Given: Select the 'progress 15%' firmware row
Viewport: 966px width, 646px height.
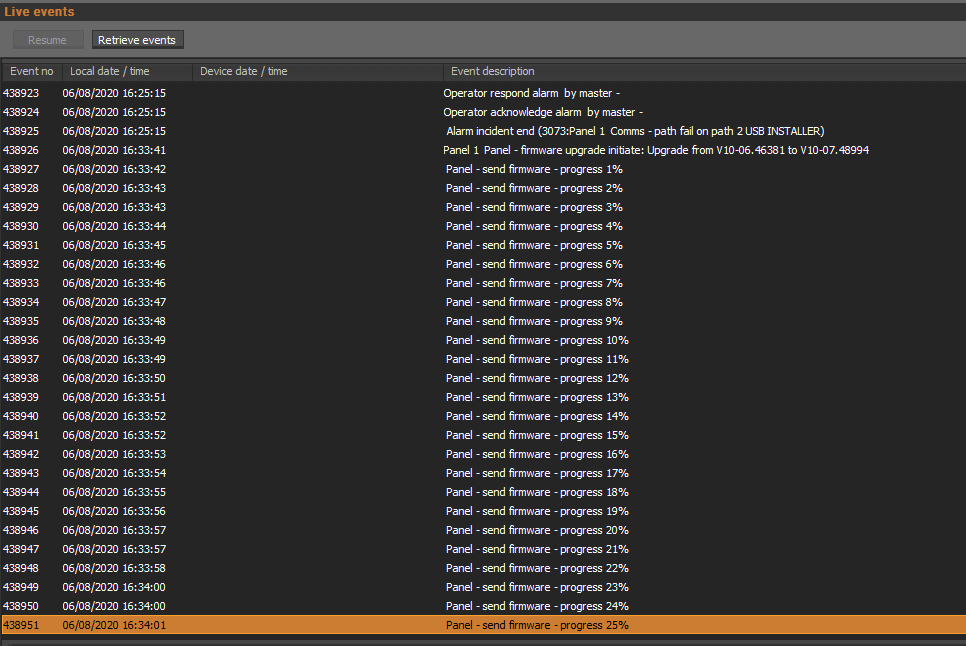Looking at the screenshot, I should [x=483, y=435].
